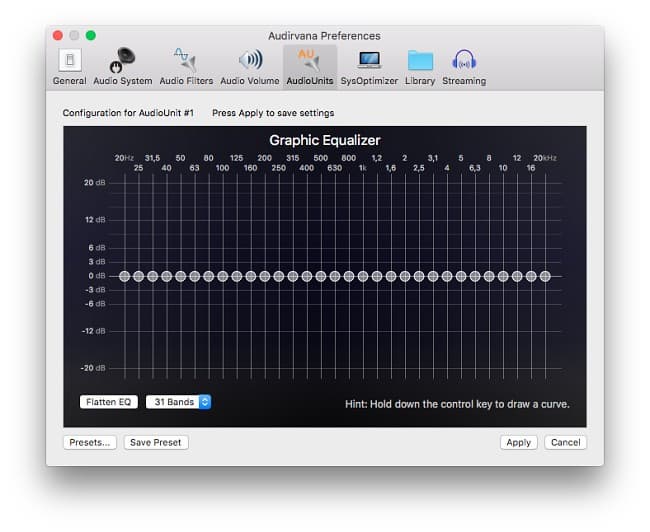The width and height of the screenshot is (650, 532).
Task: Click the 50 Hz band slider knob
Action: pos(180,276)
